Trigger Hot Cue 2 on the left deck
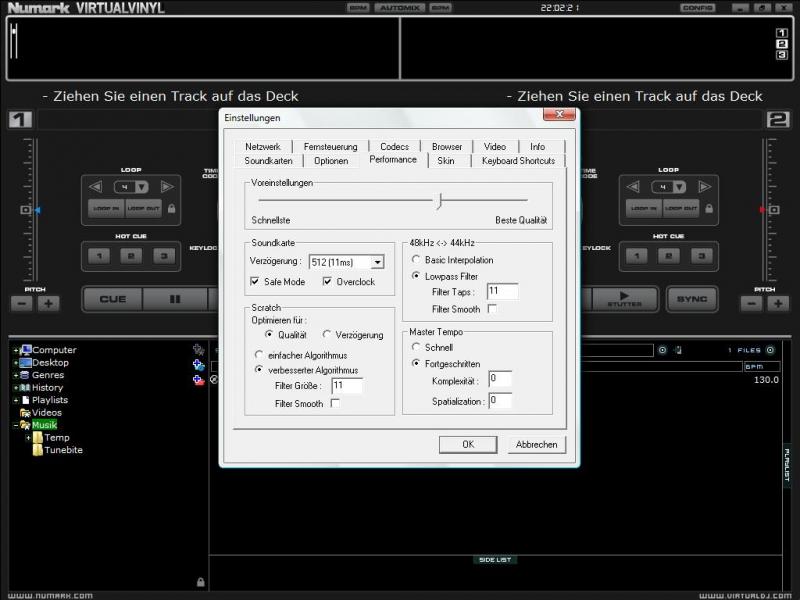Viewport: 800px width, 600px height. point(131,256)
